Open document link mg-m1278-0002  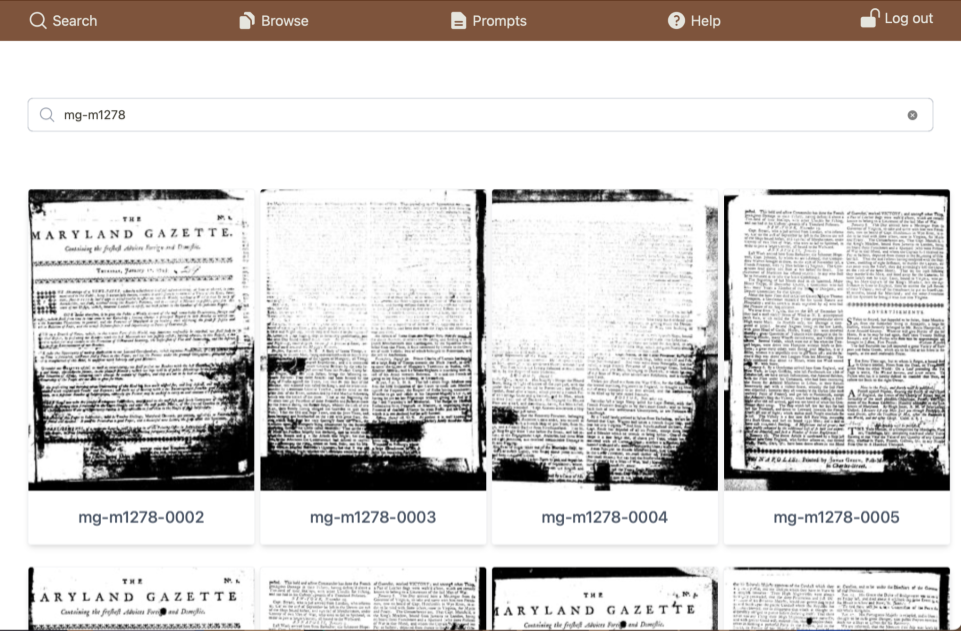point(139,517)
